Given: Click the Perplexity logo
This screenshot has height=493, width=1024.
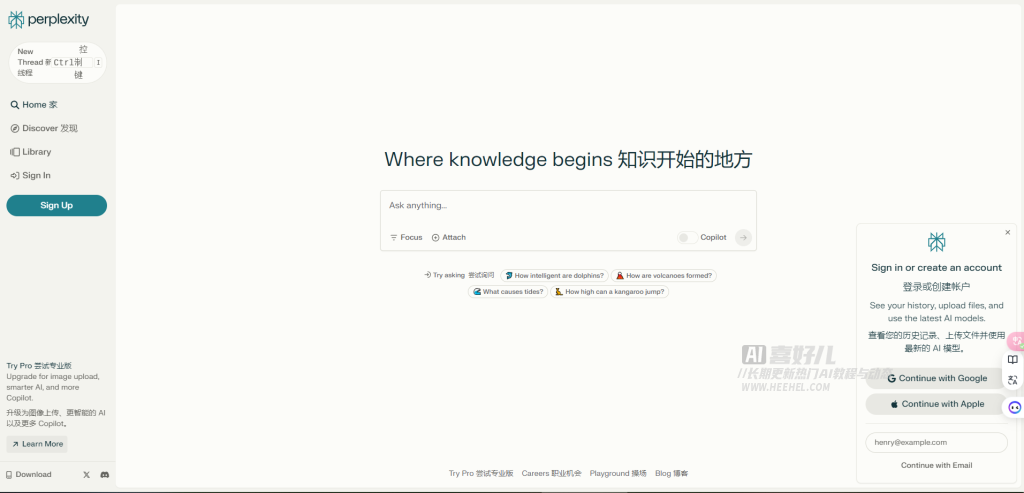Looking at the screenshot, I should point(48,20).
